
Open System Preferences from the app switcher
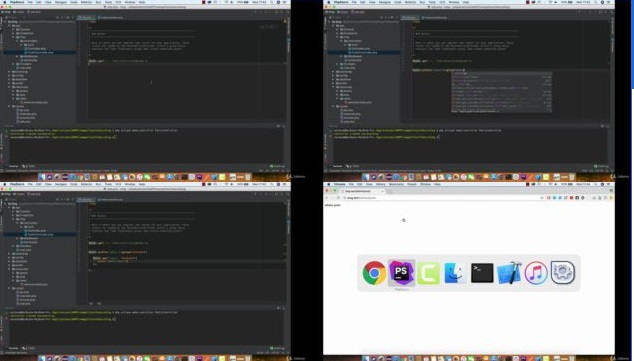[563, 273]
